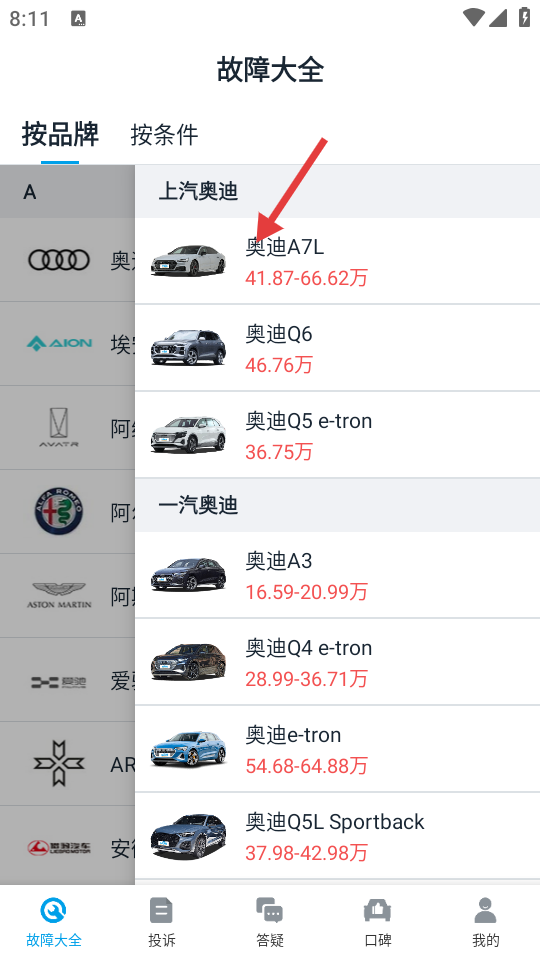Choose 奥迪Q5 e-tron from the list
540x960 pixels.
point(337,435)
